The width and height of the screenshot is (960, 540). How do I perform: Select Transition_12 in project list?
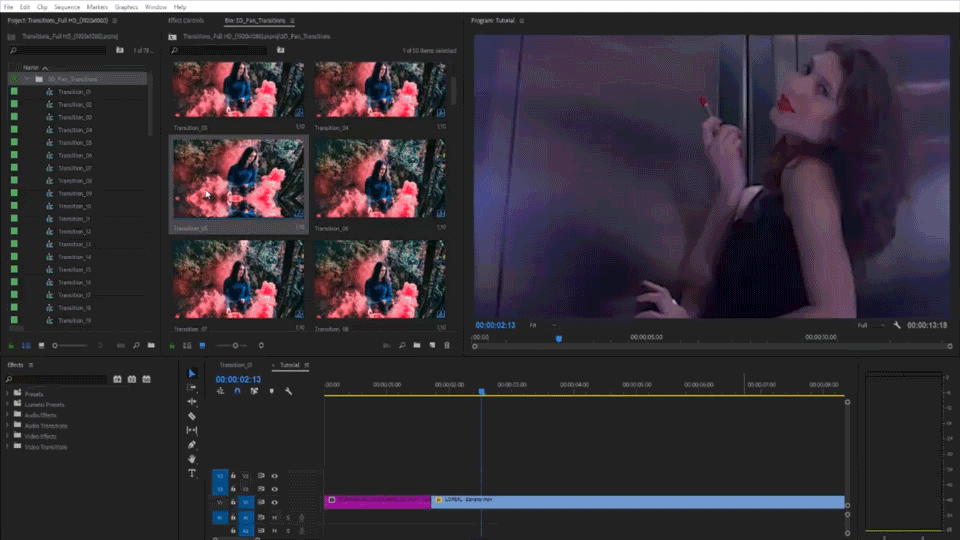(75, 231)
